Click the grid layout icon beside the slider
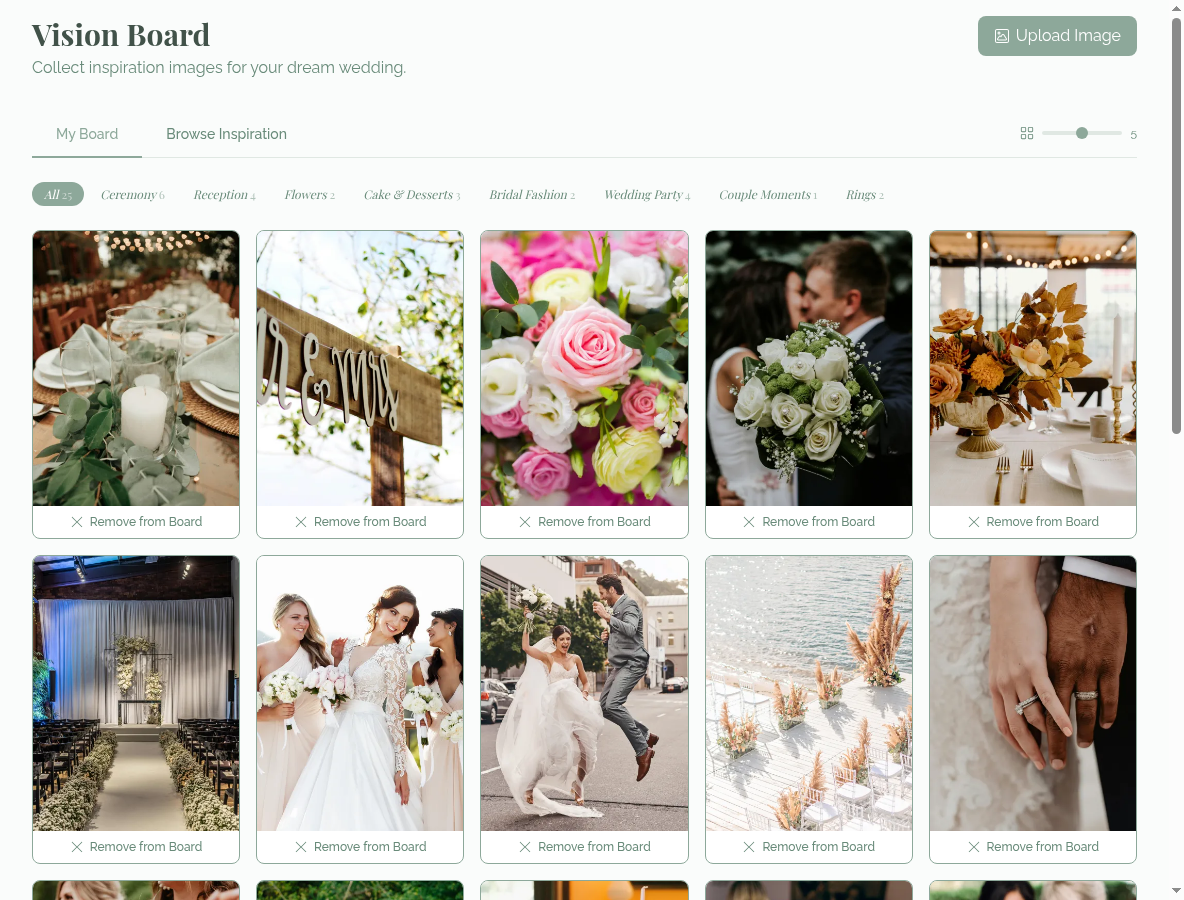1184x900 pixels. coord(1026,133)
